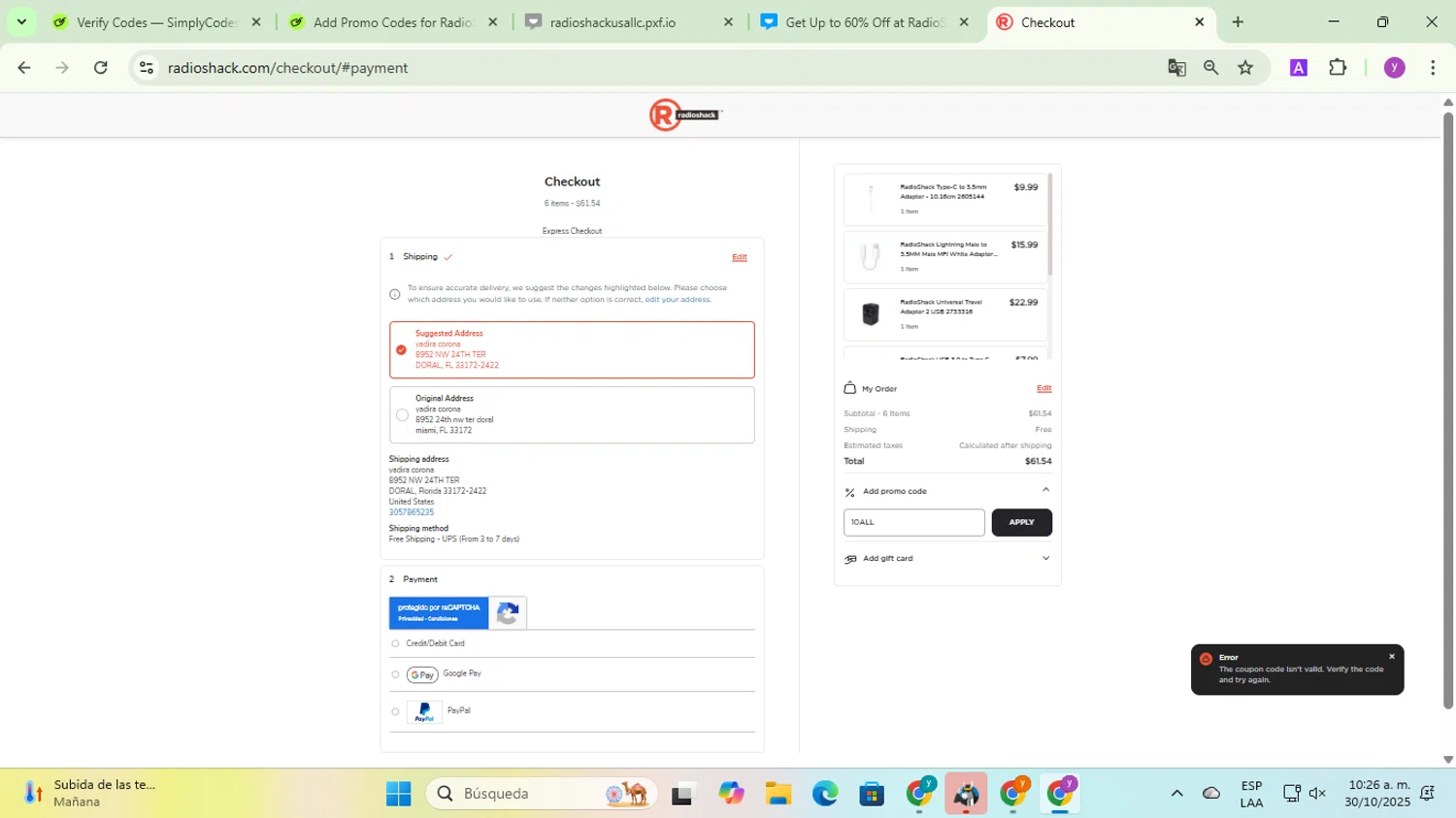Click the PayPal logo
This screenshot has height=818, width=1456.
(424, 712)
